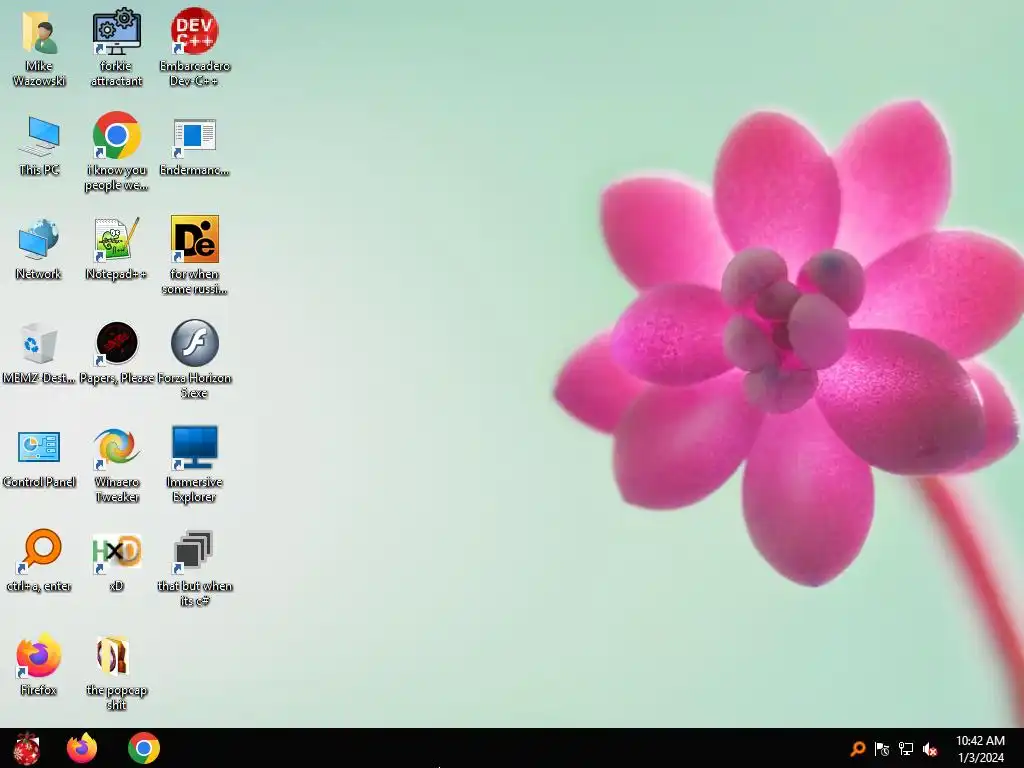Open the forkie attractant shortcut
The height and width of the screenshot is (768, 1024).
pos(116,32)
